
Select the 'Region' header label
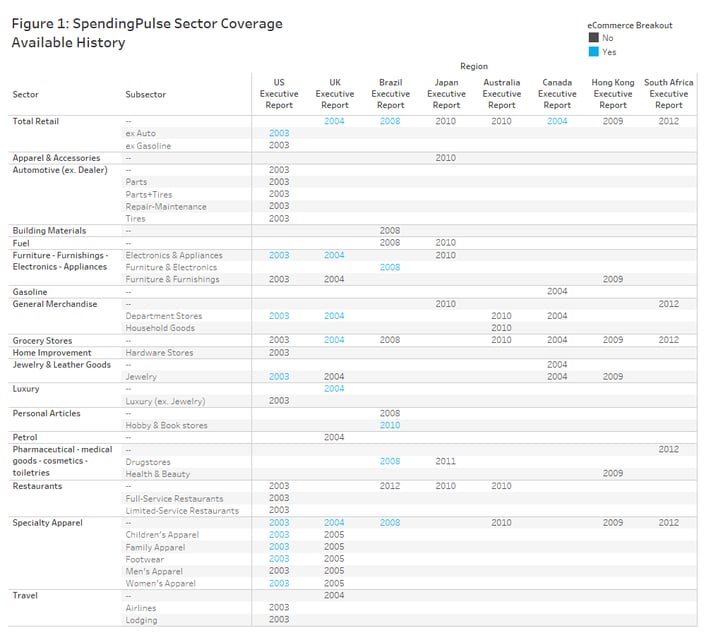click(x=474, y=66)
